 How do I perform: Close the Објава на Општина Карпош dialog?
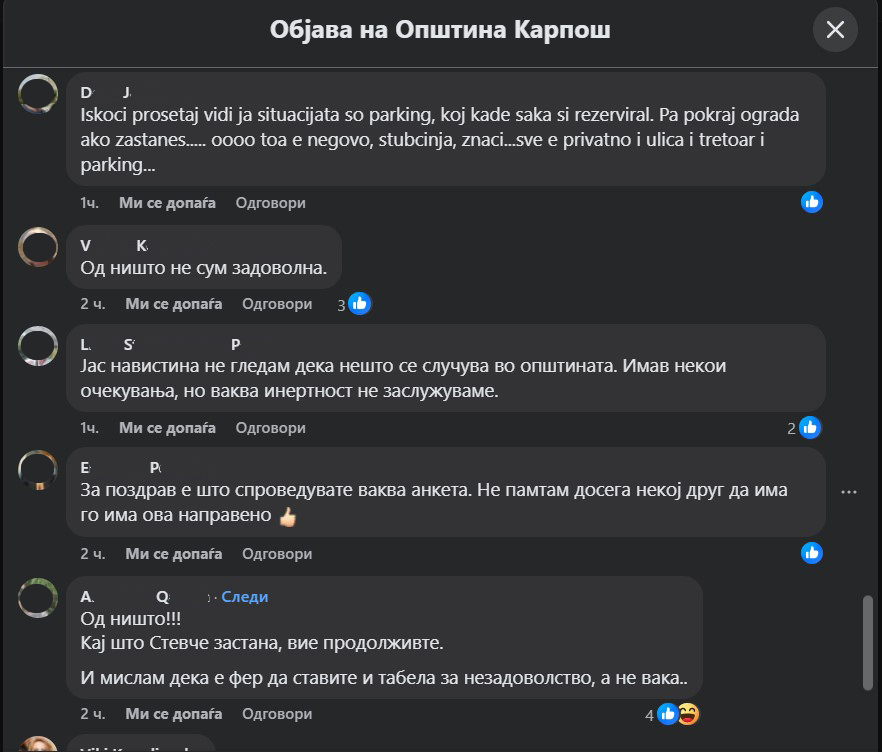click(x=835, y=30)
